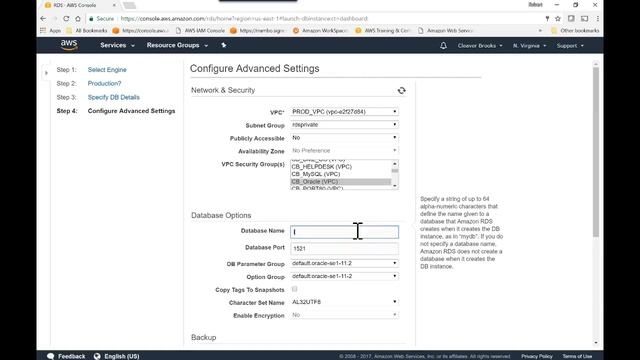Close the RDS AWS Console tab

(x=114, y=5)
